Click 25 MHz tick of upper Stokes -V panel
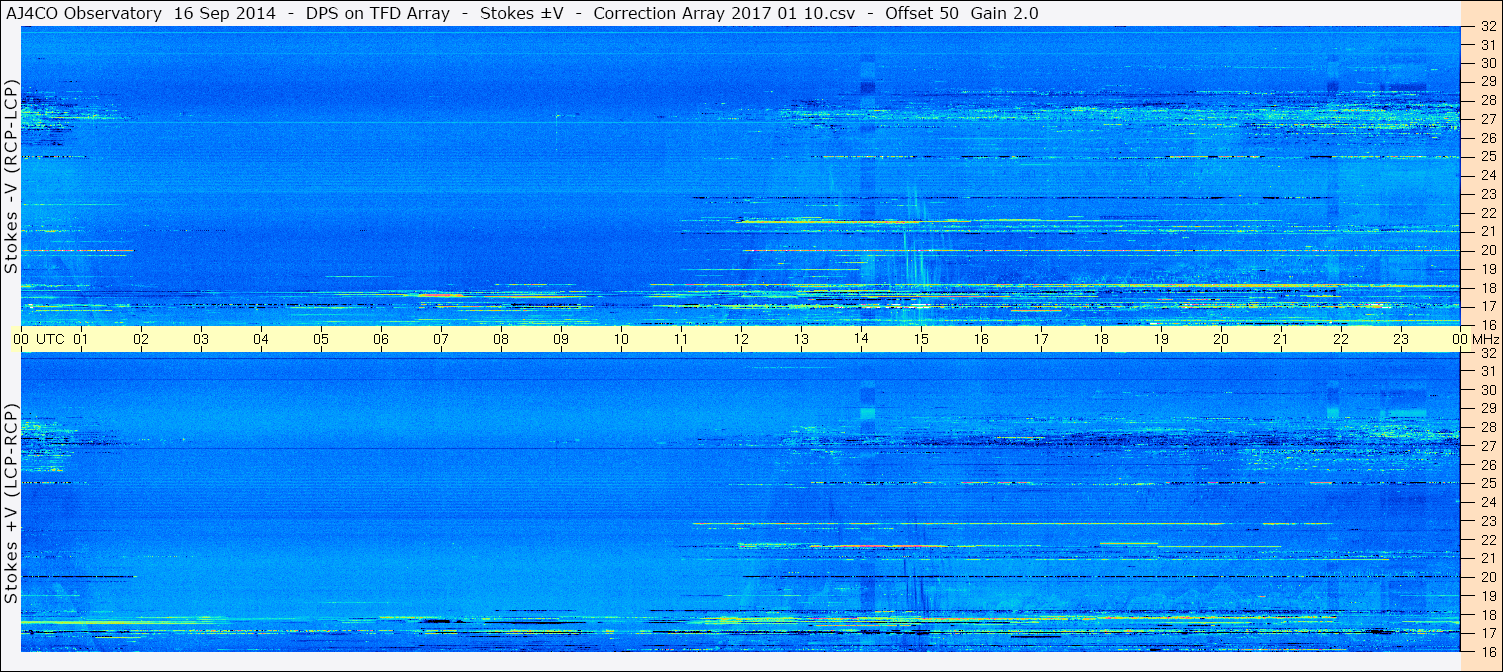This screenshot has width=1503, height=672. (x=1487, y=156)
